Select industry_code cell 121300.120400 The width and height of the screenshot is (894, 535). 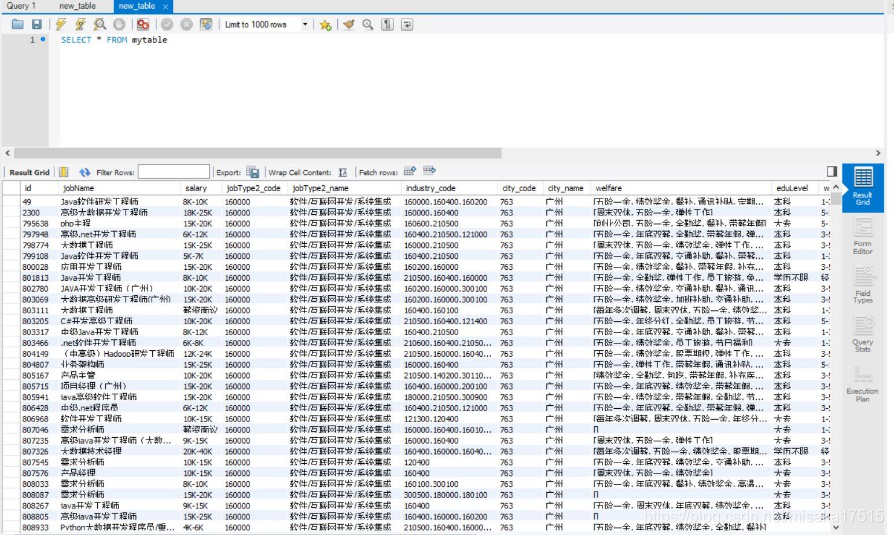coord(449,419)
